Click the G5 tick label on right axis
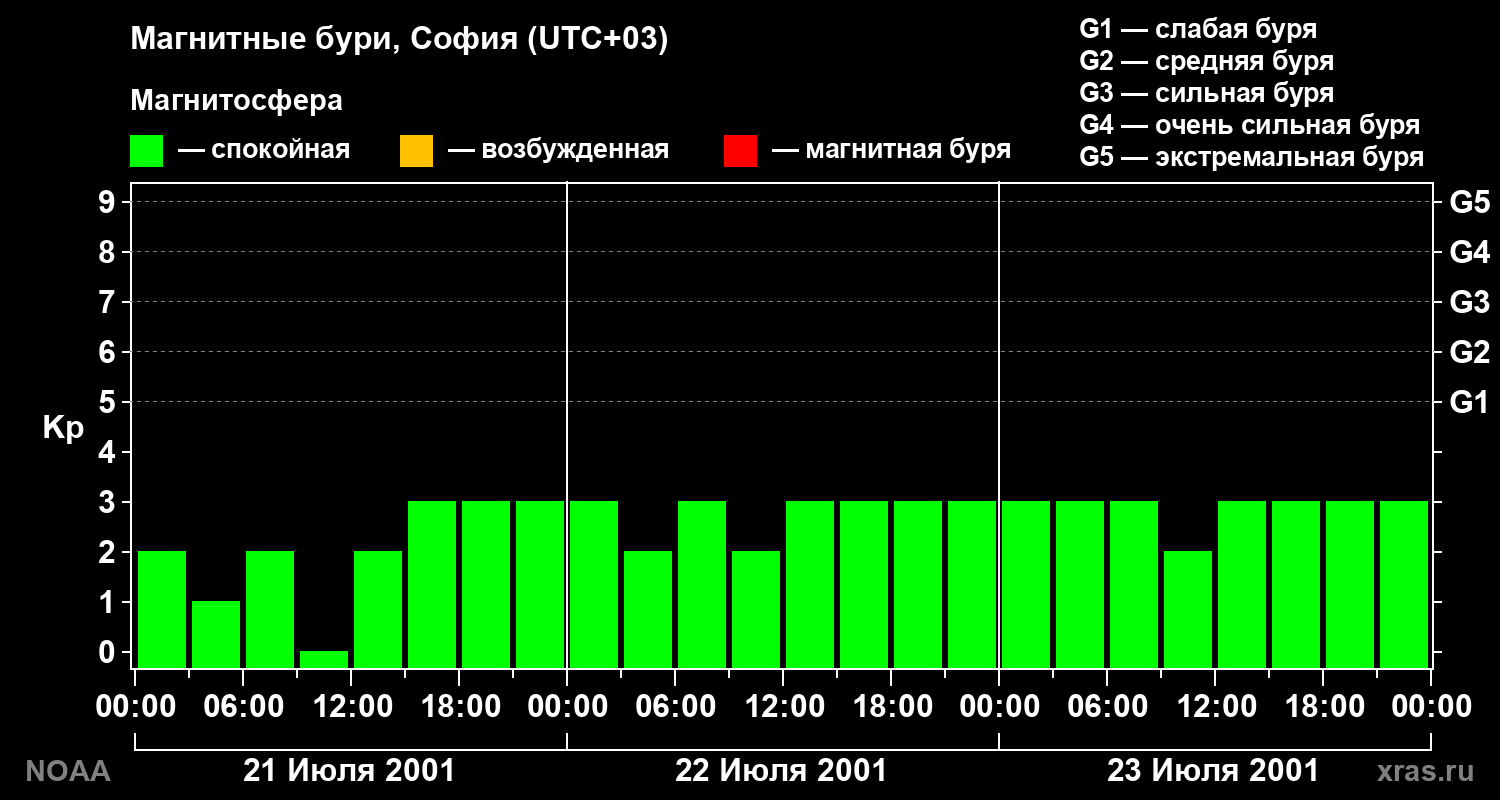 click(1470, 202)
